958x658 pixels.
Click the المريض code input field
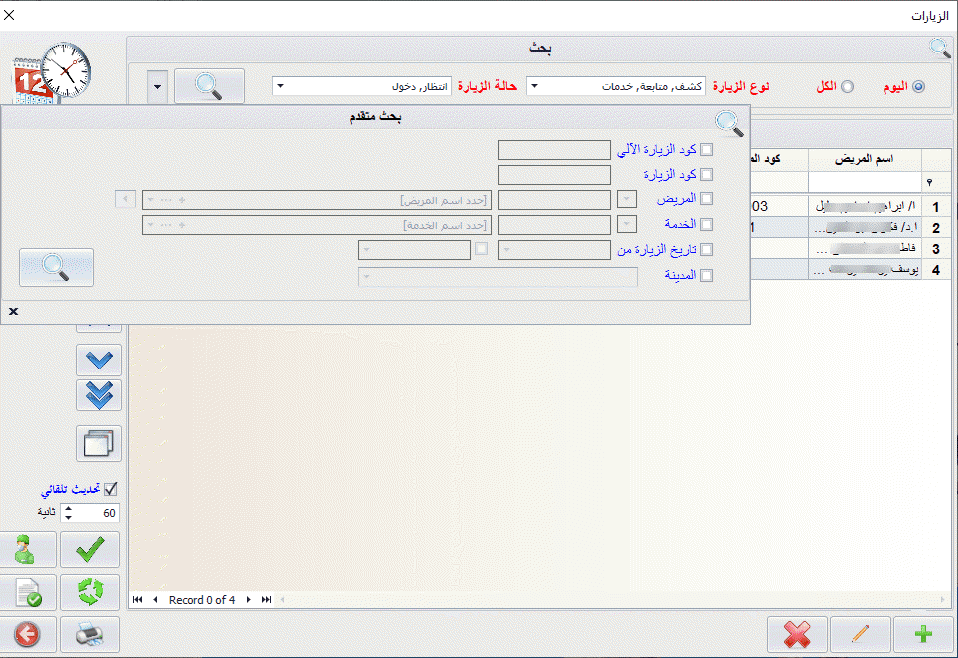coord(554,200)
